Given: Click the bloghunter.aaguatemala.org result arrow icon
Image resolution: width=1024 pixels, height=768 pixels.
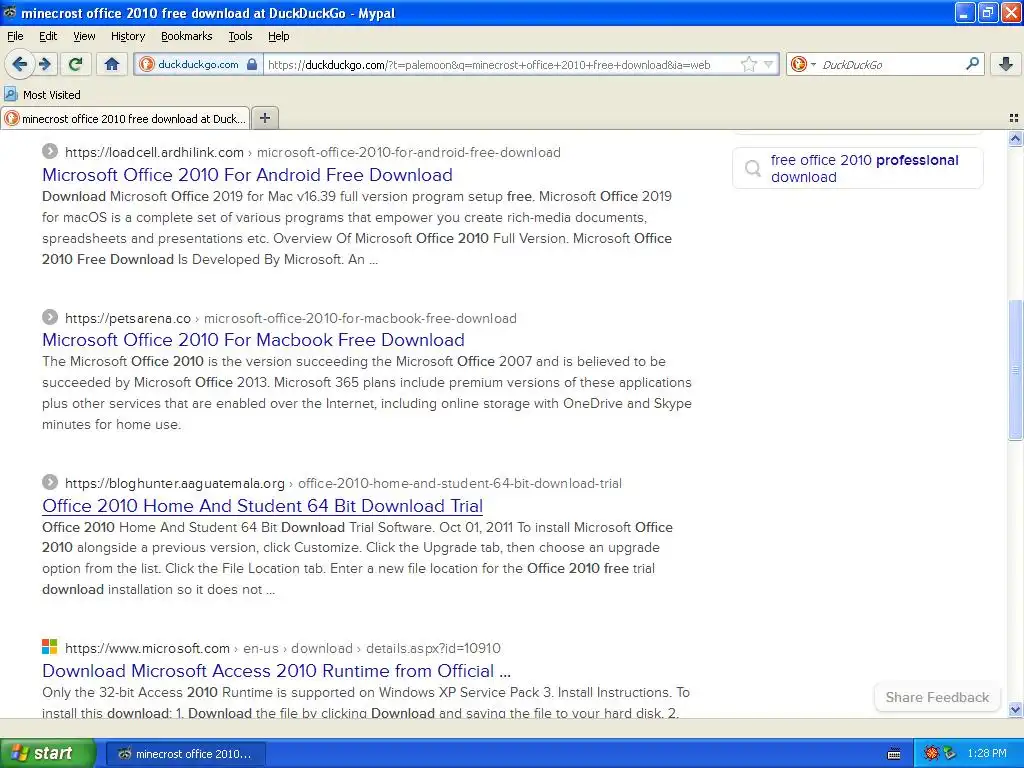Looking at the screenshot, I should click(x=50, y=483).
